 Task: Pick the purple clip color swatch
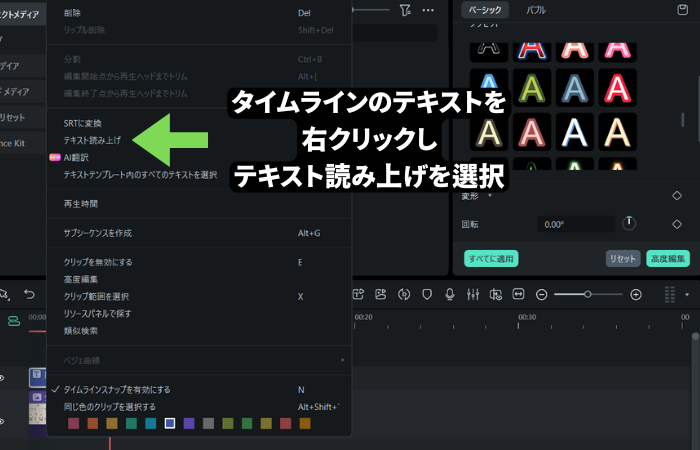189,423
